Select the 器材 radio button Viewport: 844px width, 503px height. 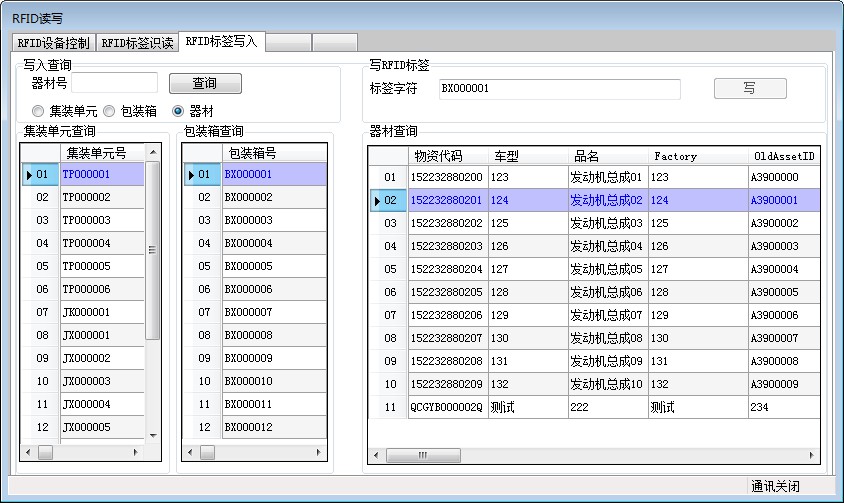[179, 111]
